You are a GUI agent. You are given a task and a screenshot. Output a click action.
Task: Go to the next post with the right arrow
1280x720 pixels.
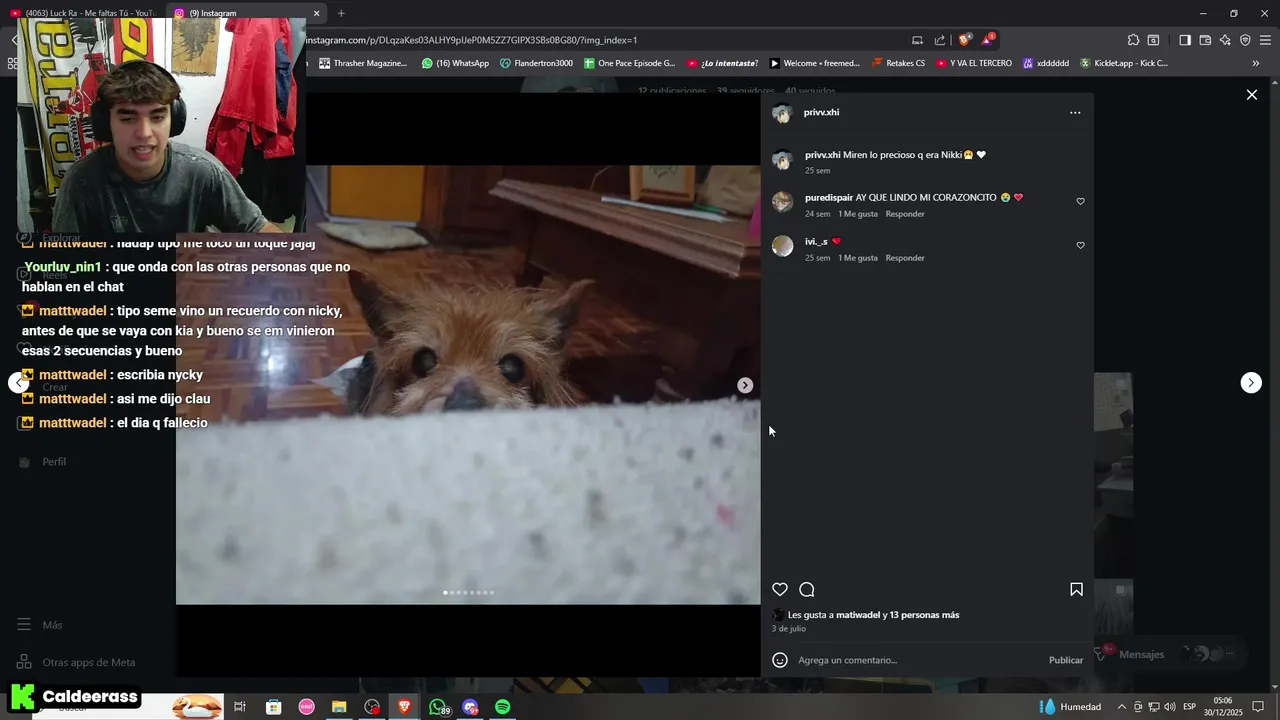[1251, 383]
